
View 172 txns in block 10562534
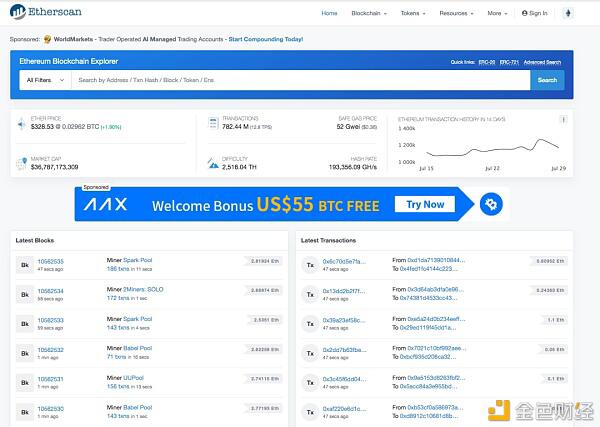(x=118, y=298)
